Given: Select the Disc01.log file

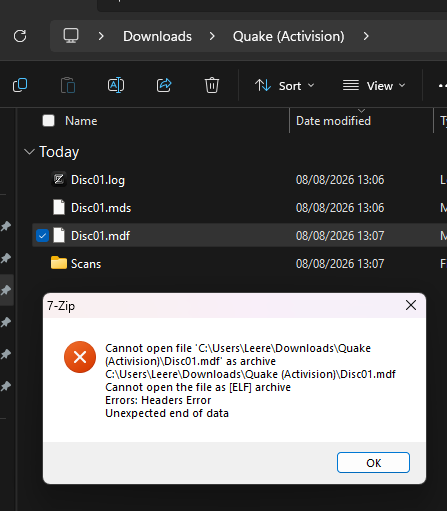Looking at the screenshot, I should (x=98, y=180).
